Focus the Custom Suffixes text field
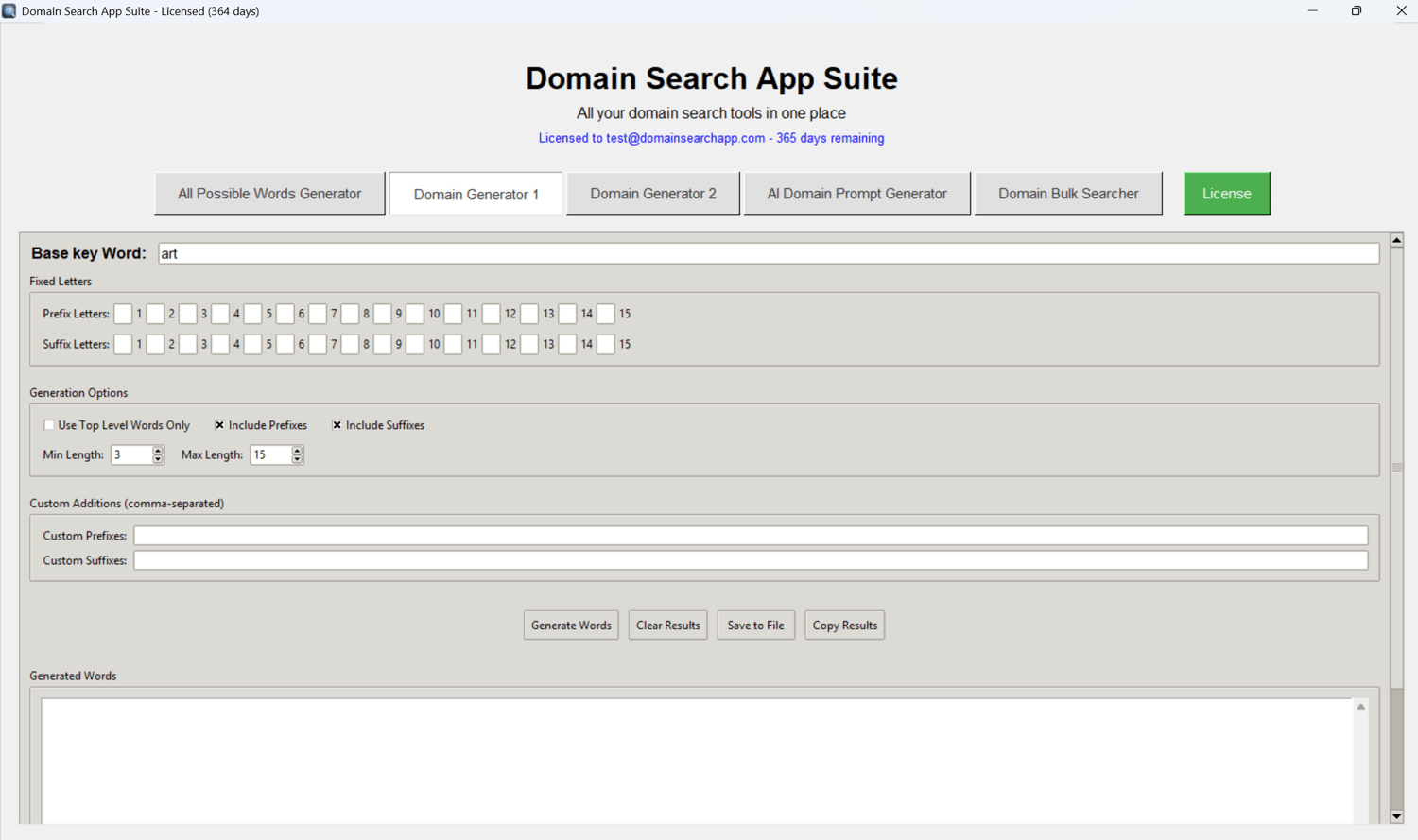1418x840 pixels. click(x=751, y=560)
